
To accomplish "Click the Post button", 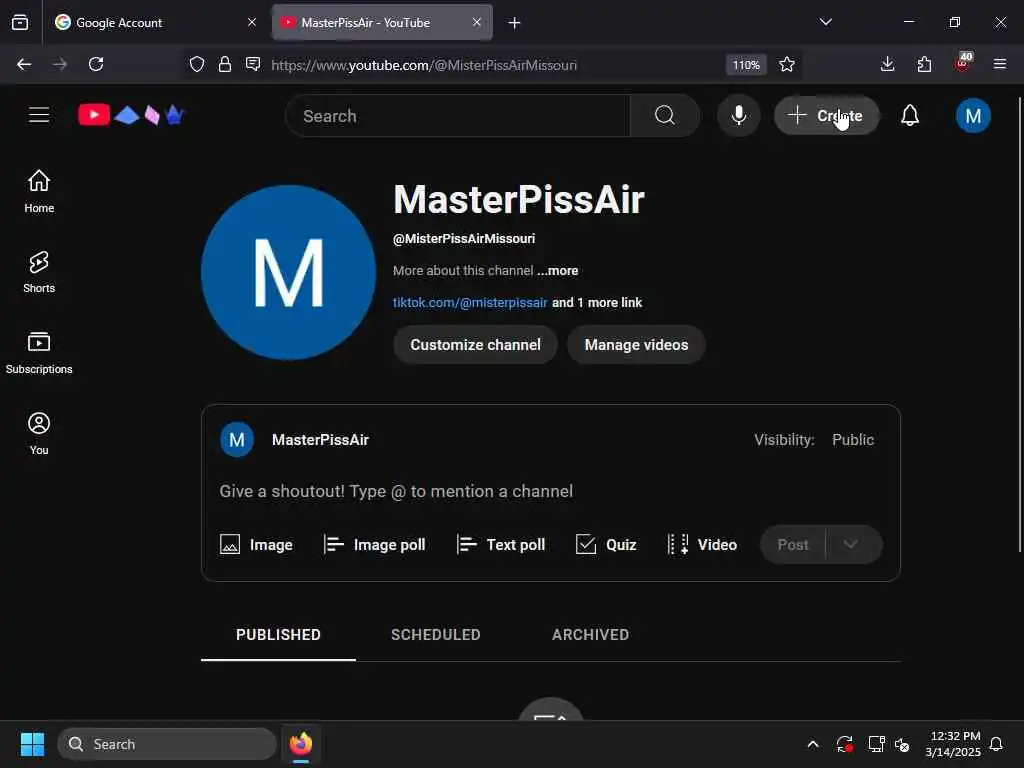I will [x=793, y=544].
